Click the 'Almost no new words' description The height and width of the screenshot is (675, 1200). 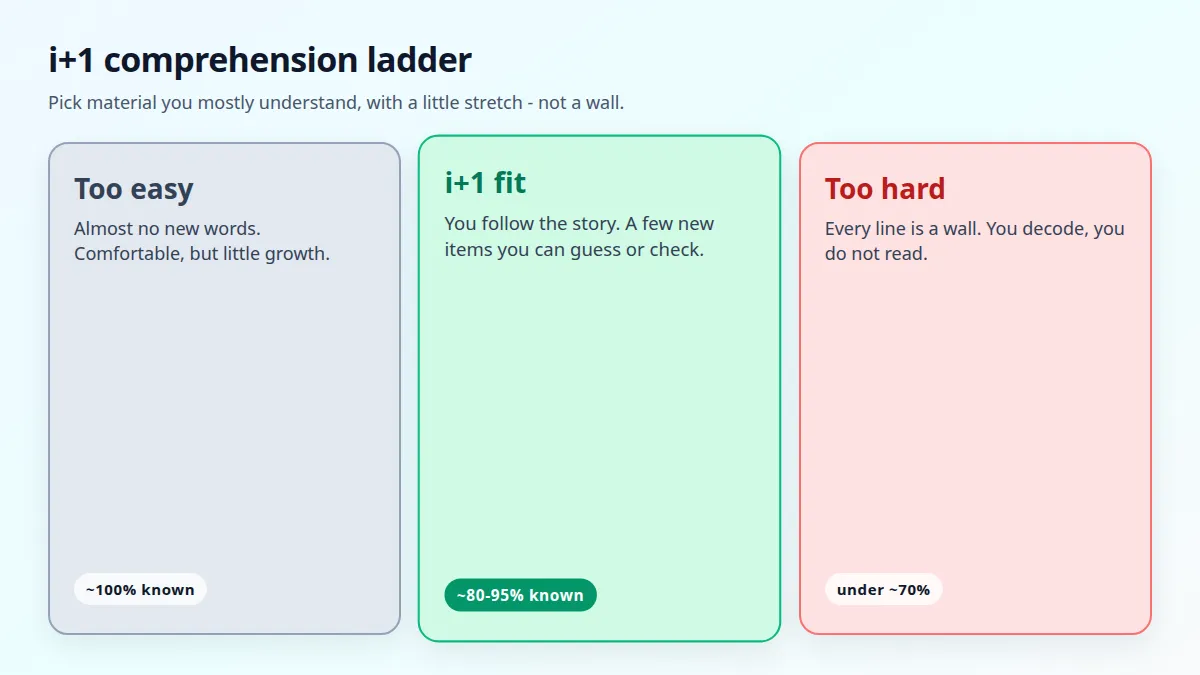point(202,241)
